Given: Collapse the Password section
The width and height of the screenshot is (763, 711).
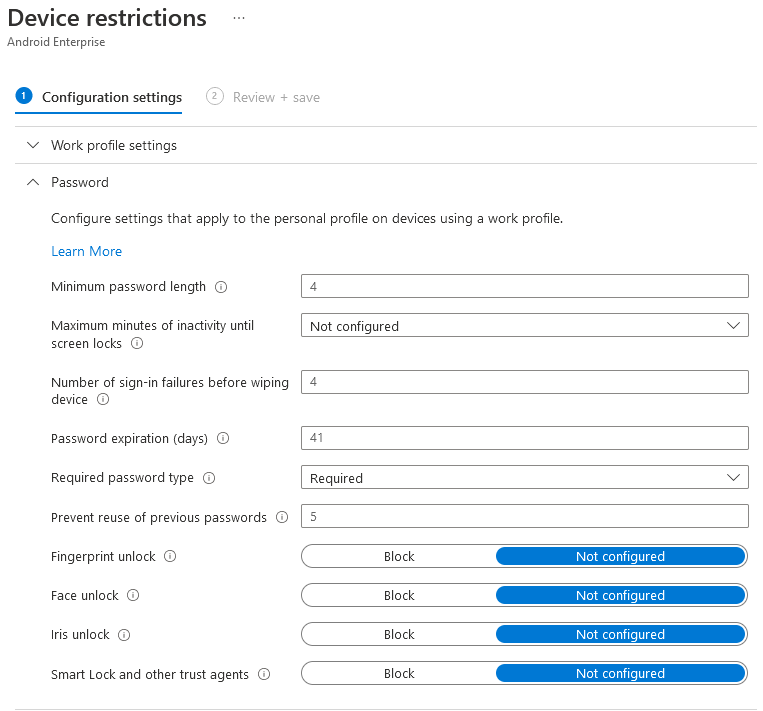Looking at the screenshot, I should (79, 182).
